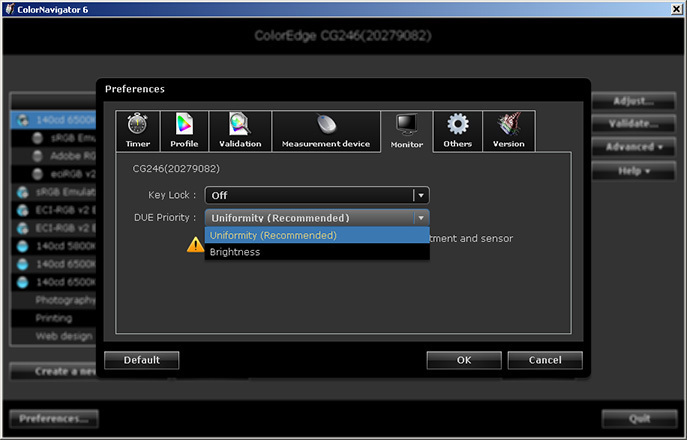Select the Photography entry in target list

53,300
